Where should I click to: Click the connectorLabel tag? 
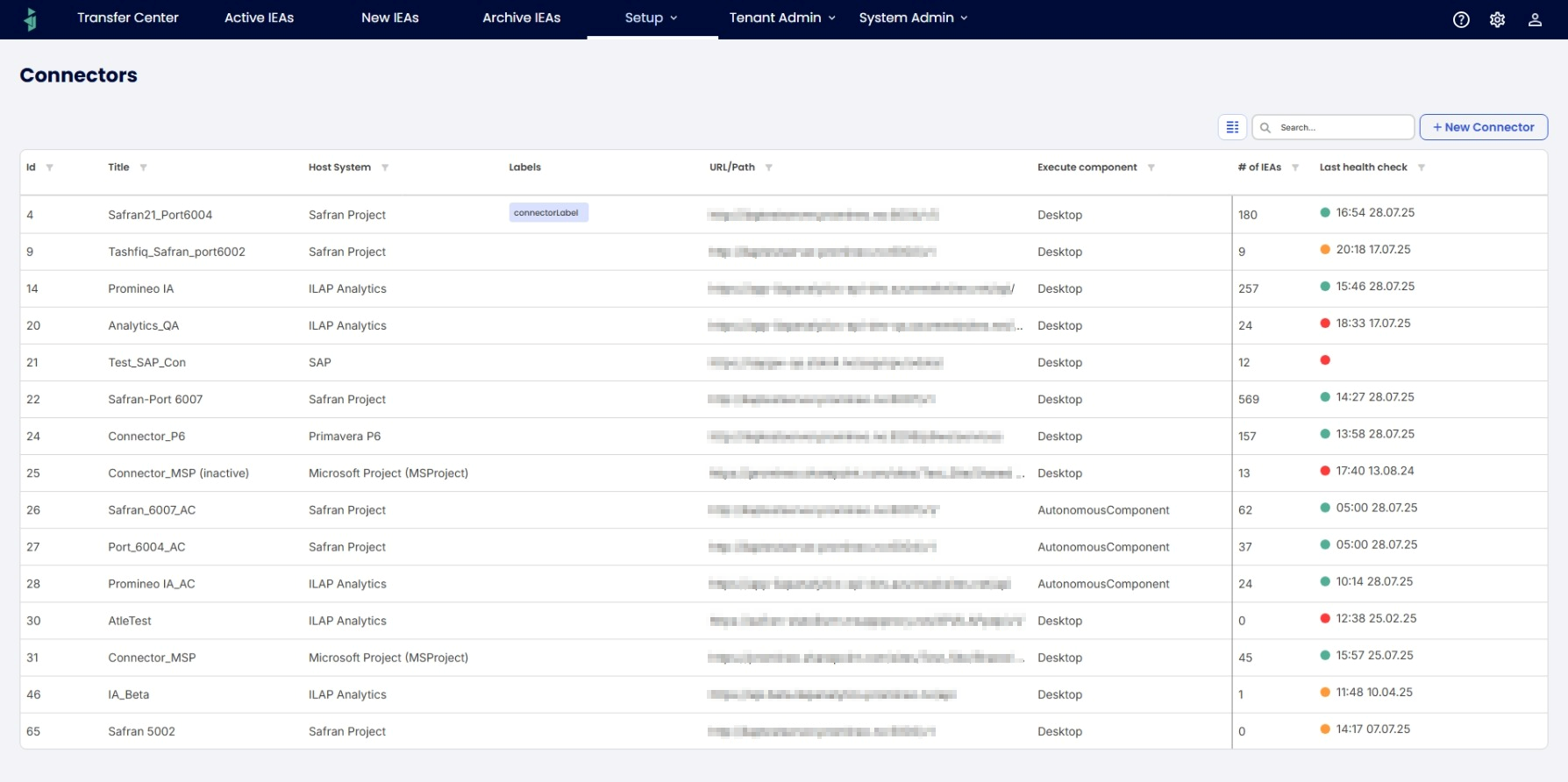point(548,212)
